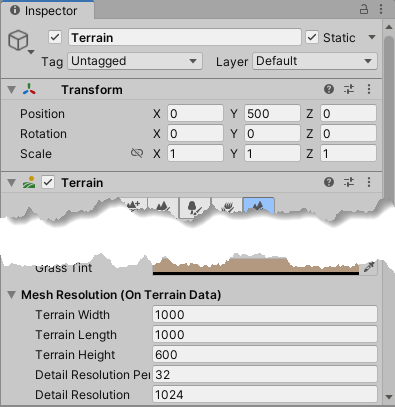Click the Inspector scrollbar down arrow
The height and width of the screenshot is (407, 395).
pos(389,397)
